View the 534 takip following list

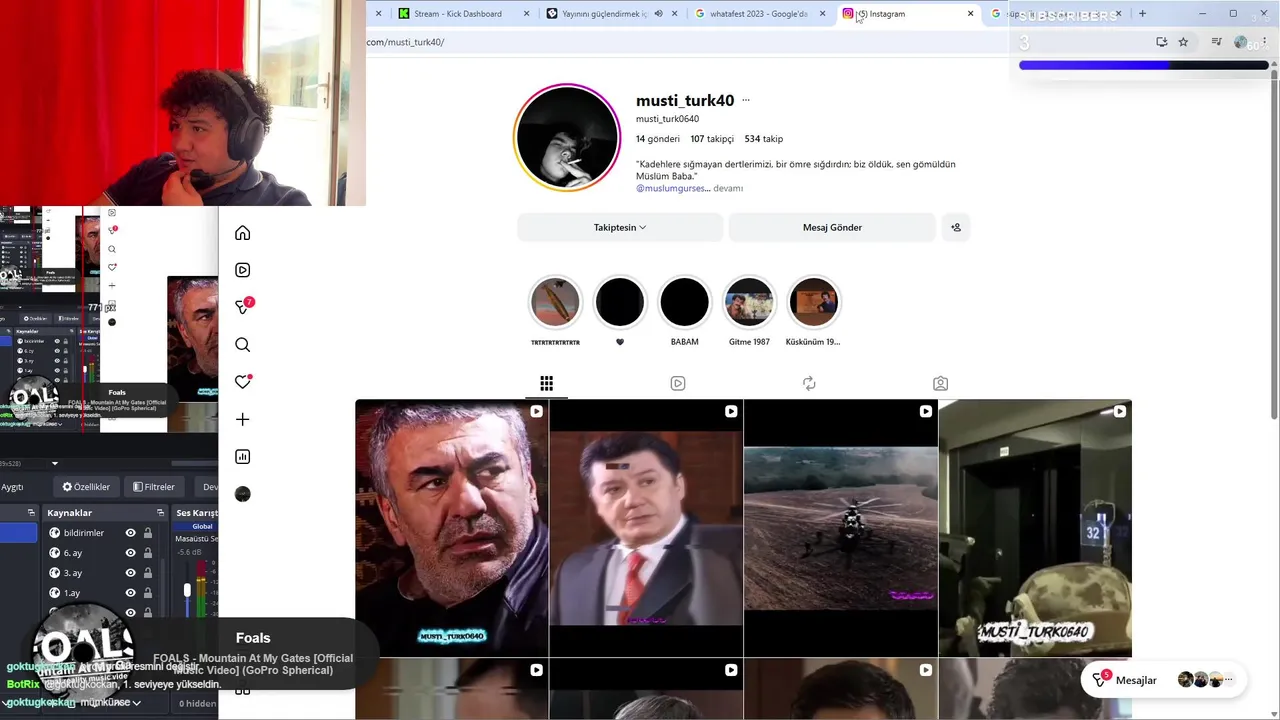point(764,139)
